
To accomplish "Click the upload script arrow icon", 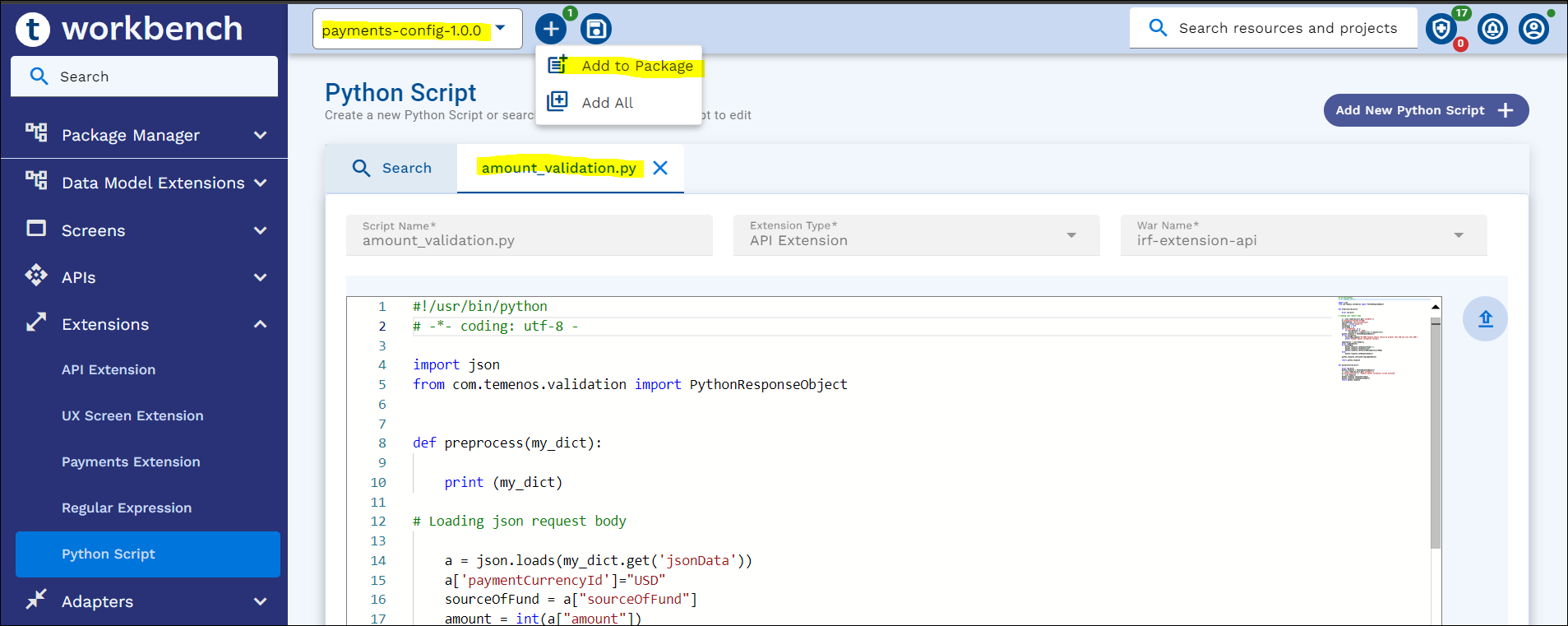I will coord(1485,319).
